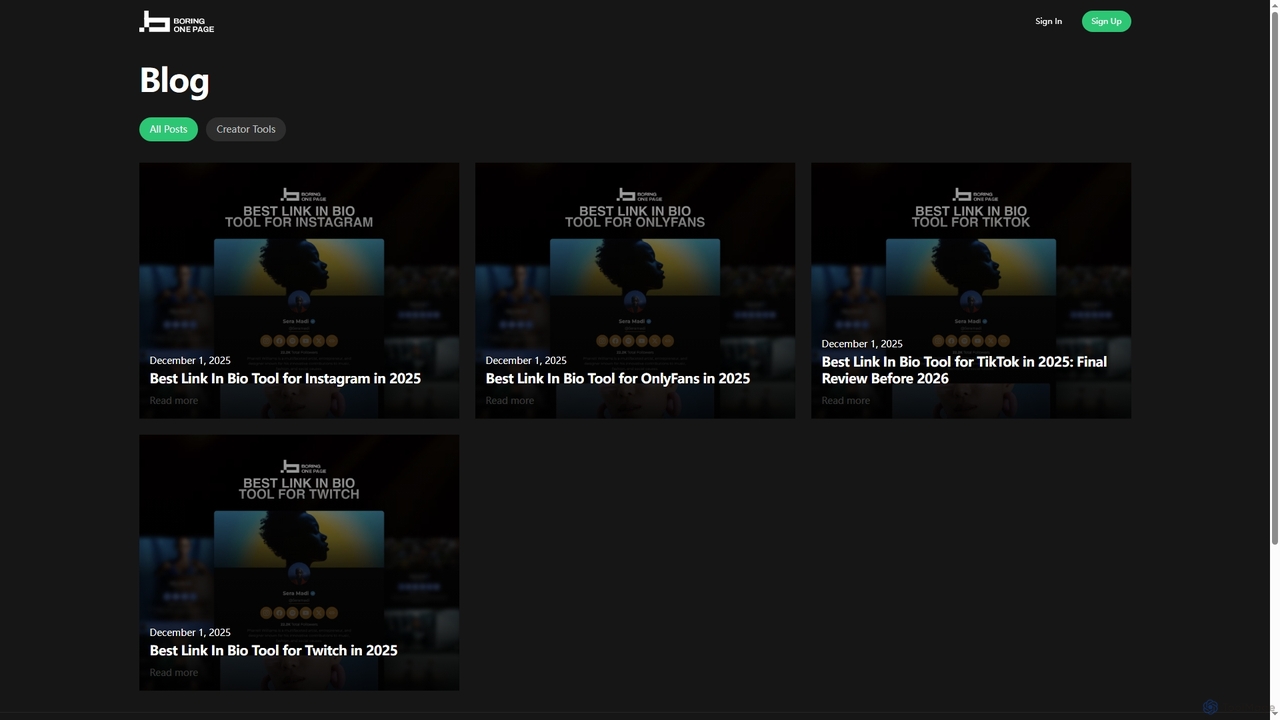Screen dimensions: 1280x720
Task: Click Read more under the Twitch post
Action: (x=174, y=673)
